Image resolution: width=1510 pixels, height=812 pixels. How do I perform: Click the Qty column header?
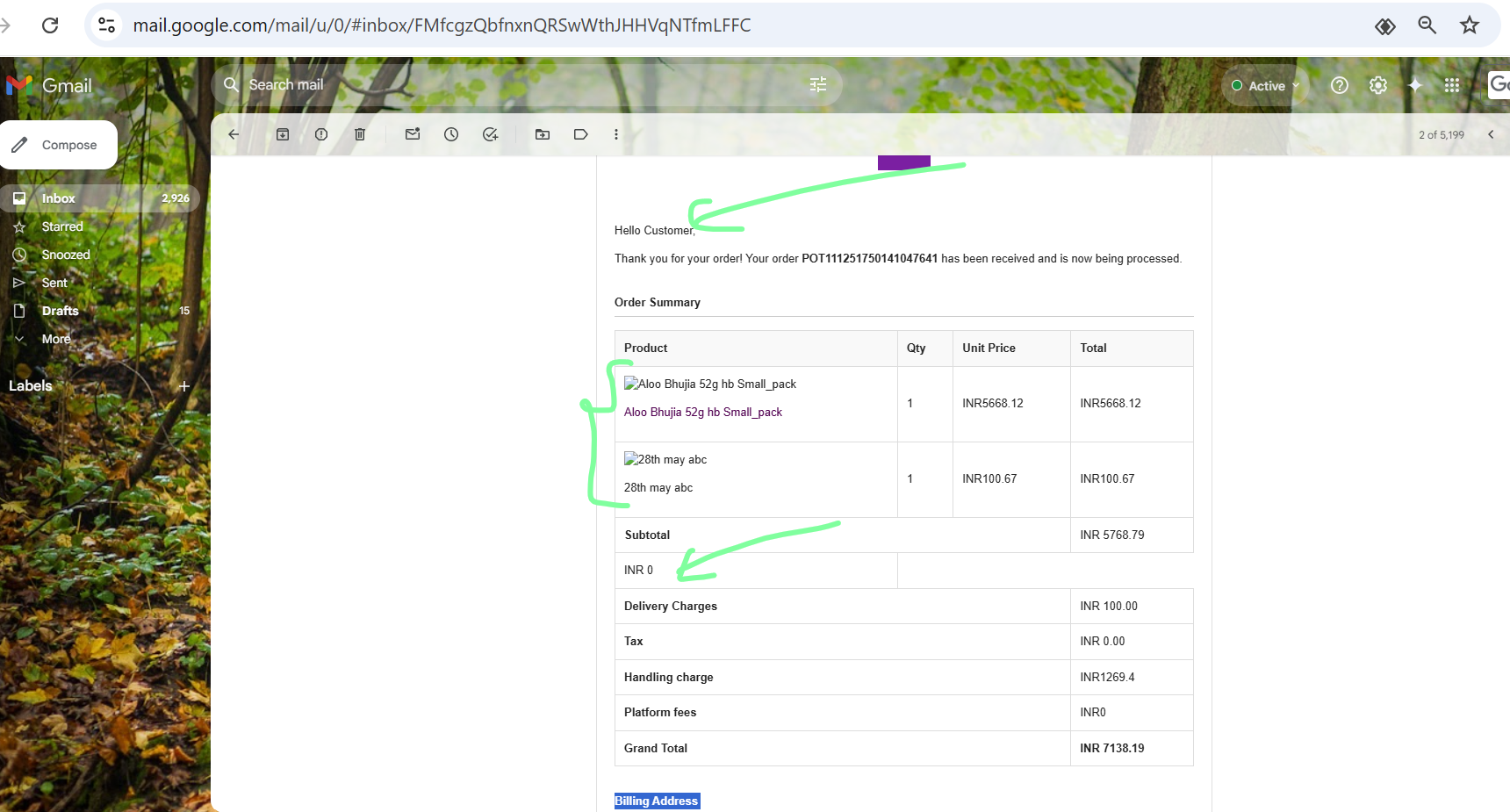[x=917, y=349]
